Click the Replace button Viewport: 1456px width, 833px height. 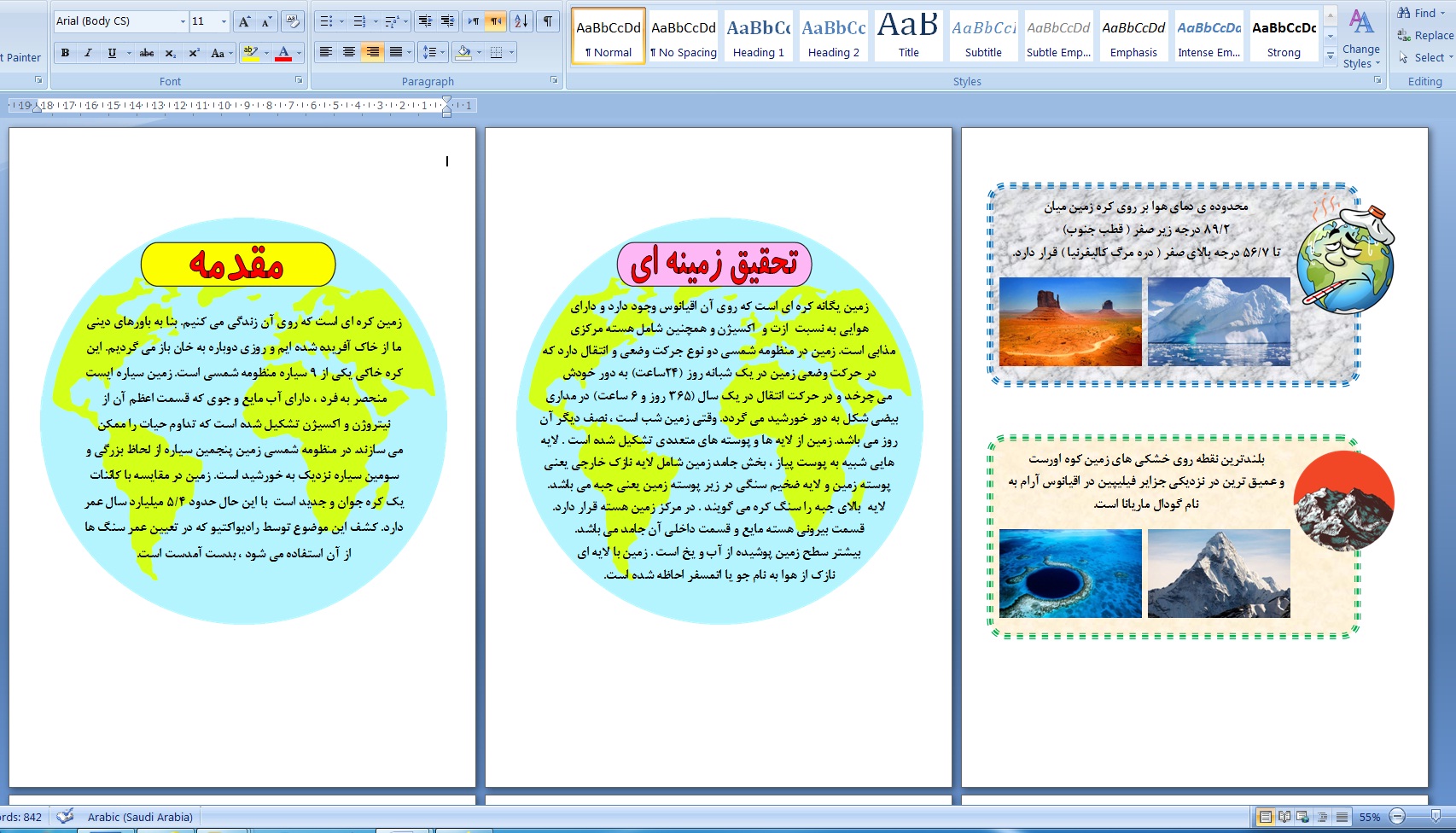(x=1425, y=35)
